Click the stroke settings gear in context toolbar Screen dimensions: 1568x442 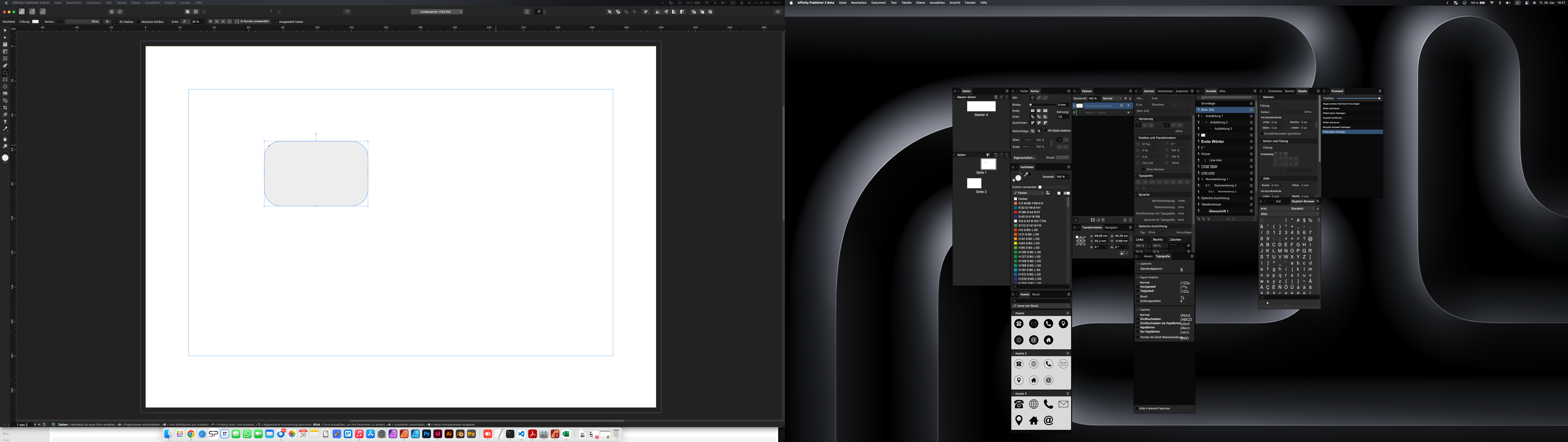107,21
